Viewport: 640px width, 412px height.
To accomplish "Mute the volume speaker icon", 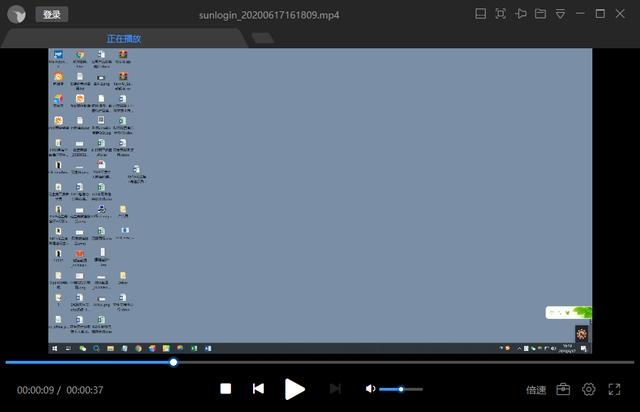I will (371, 389).
